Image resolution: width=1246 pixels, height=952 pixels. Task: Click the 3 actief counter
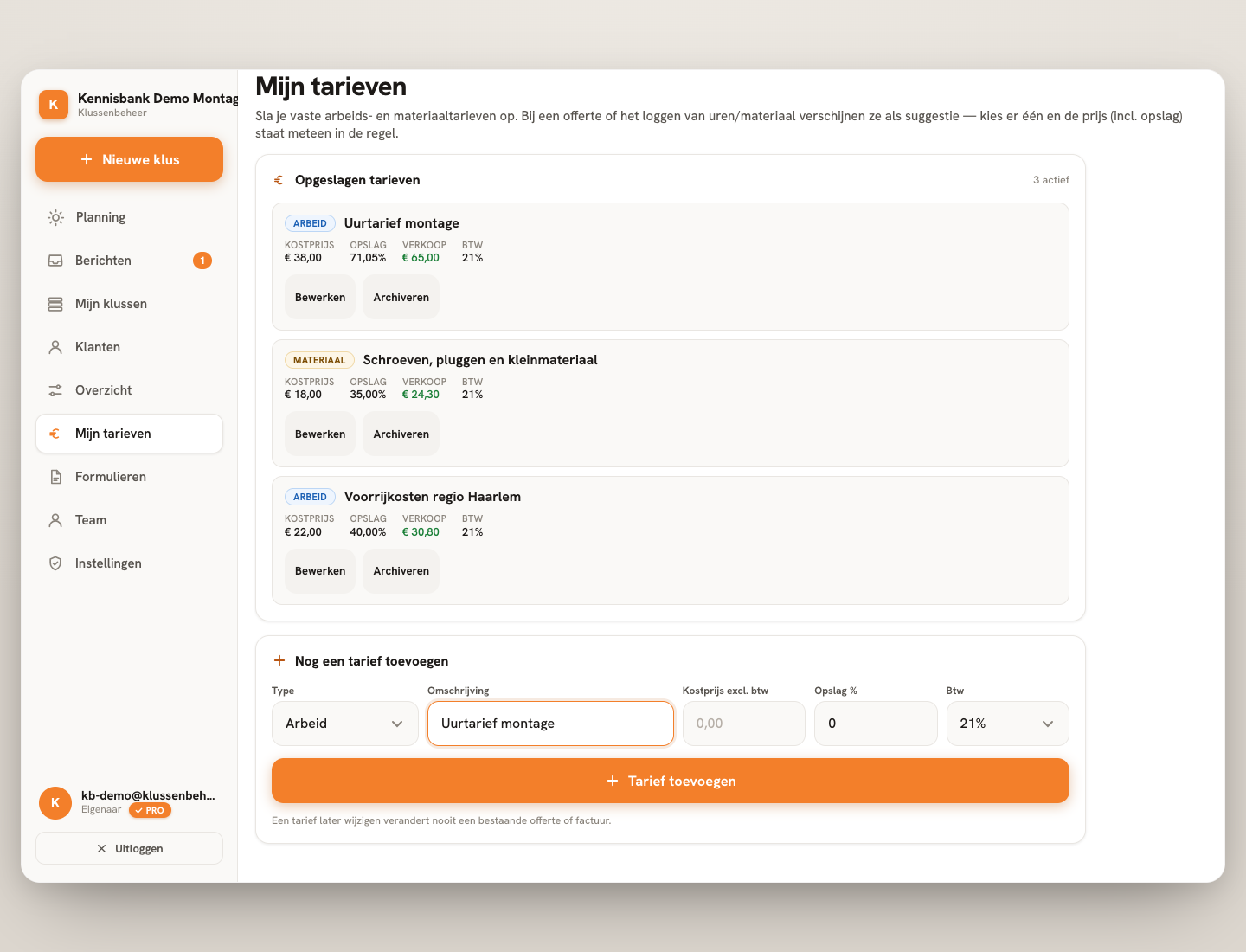tap(1051, 180)
